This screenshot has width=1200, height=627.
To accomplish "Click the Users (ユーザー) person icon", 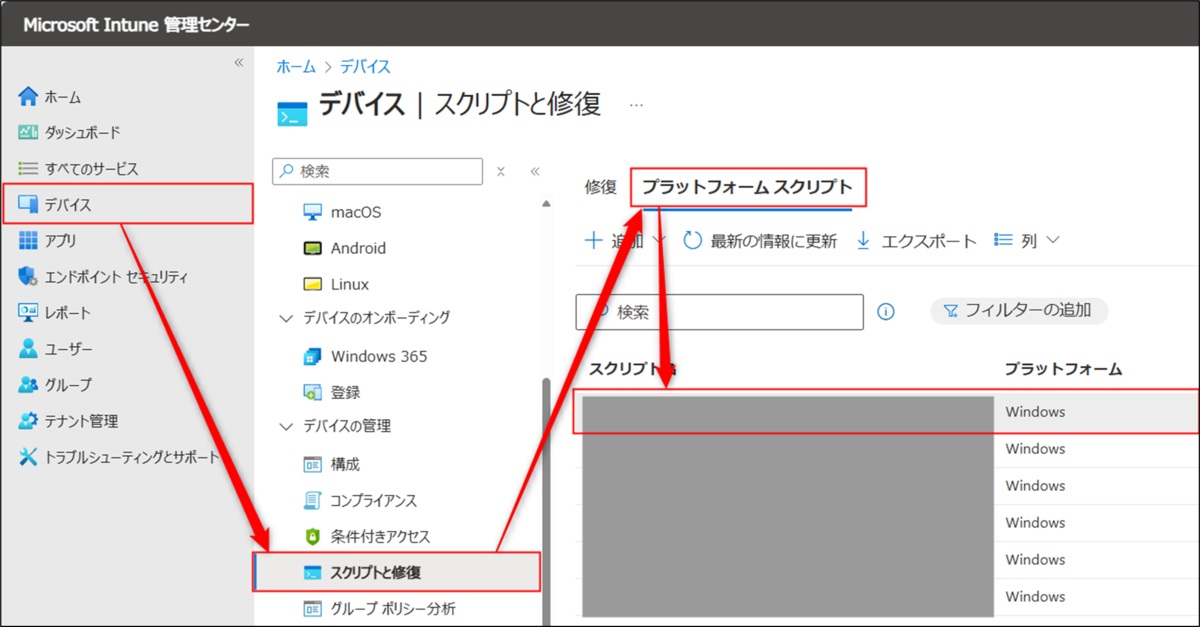I will click(x=28, y=349).
